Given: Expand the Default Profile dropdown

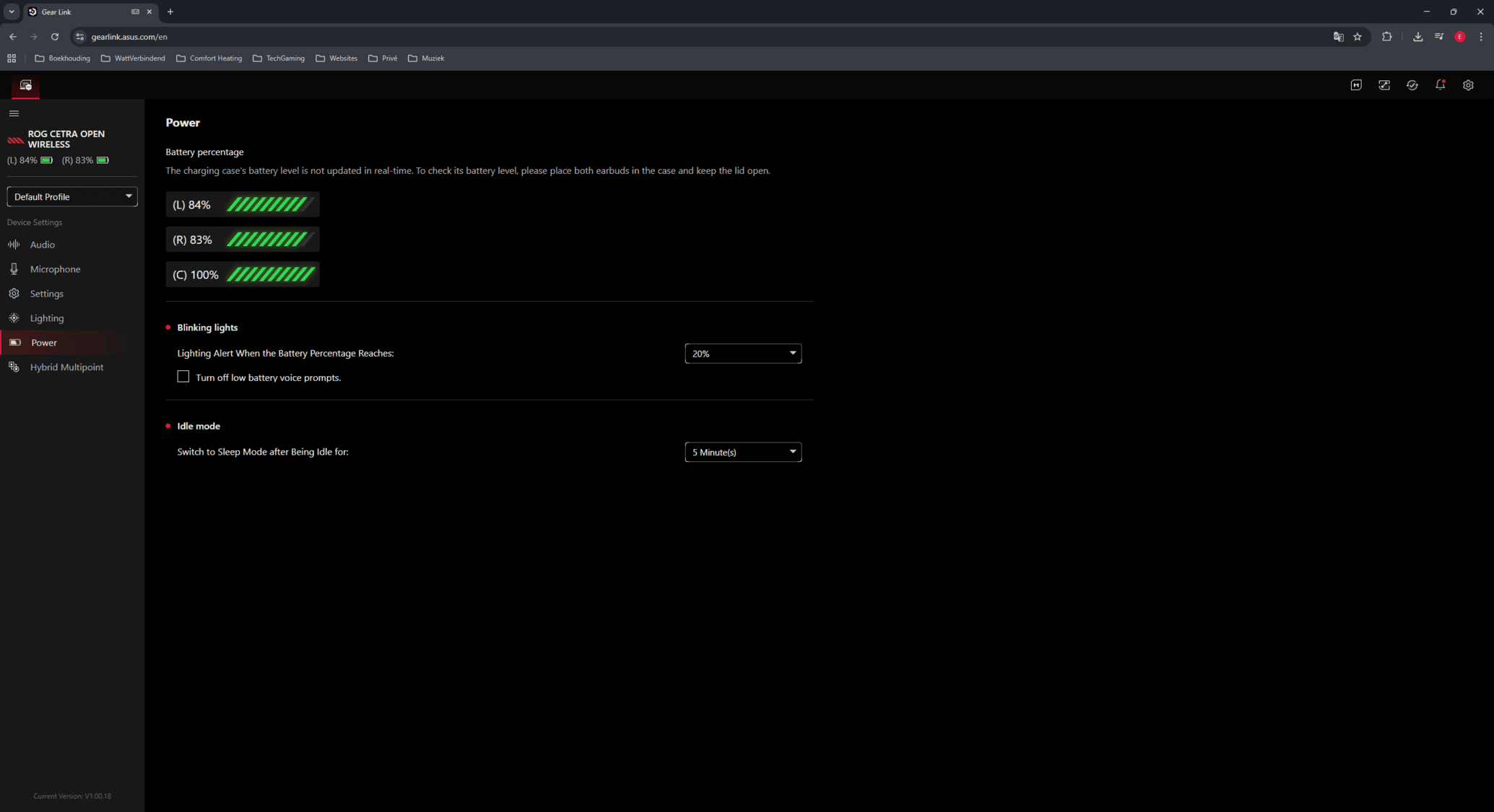Looking at the screenshot, I should [72, 196].
